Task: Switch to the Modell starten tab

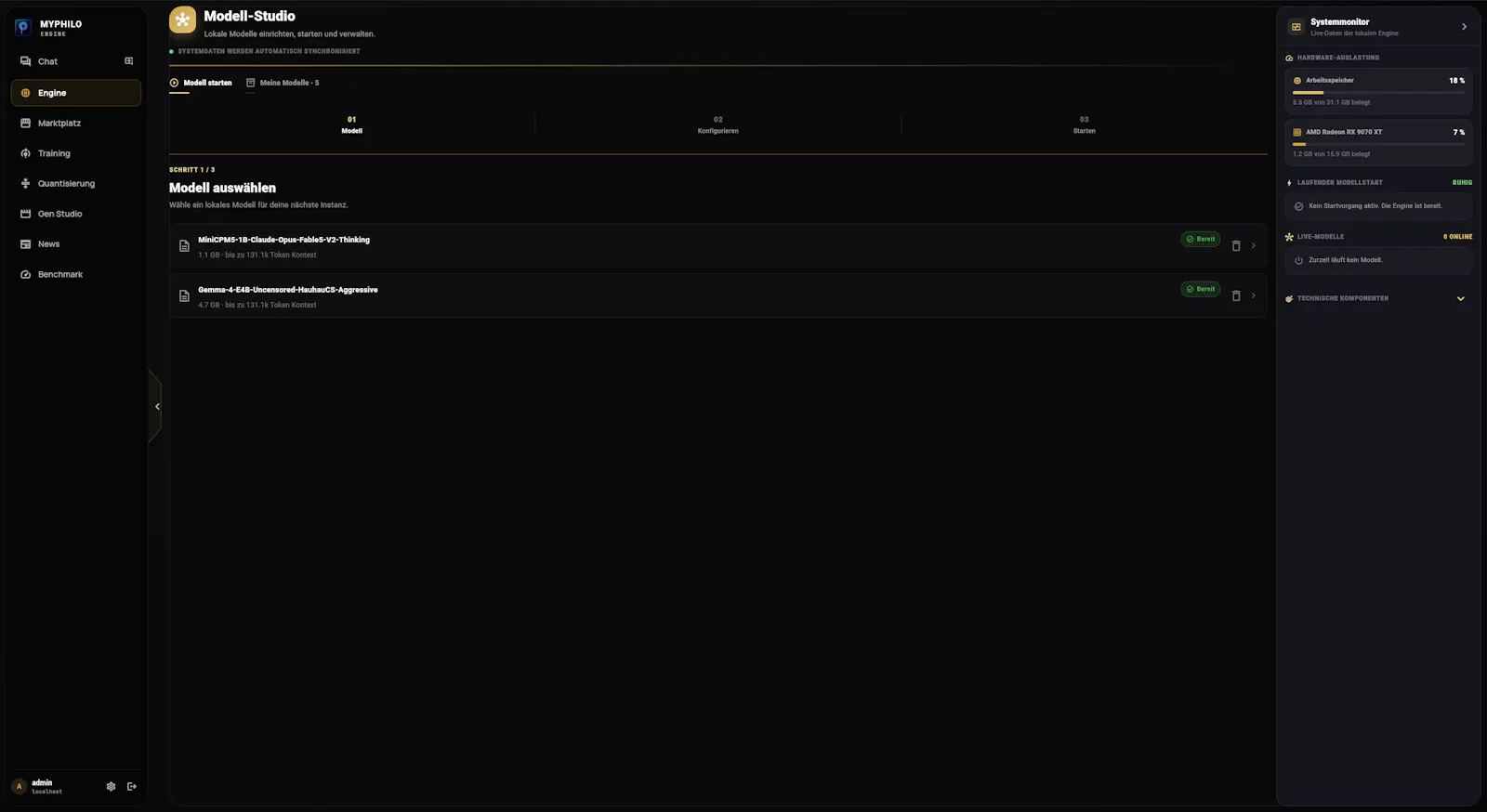Action: tap(201, 83)
